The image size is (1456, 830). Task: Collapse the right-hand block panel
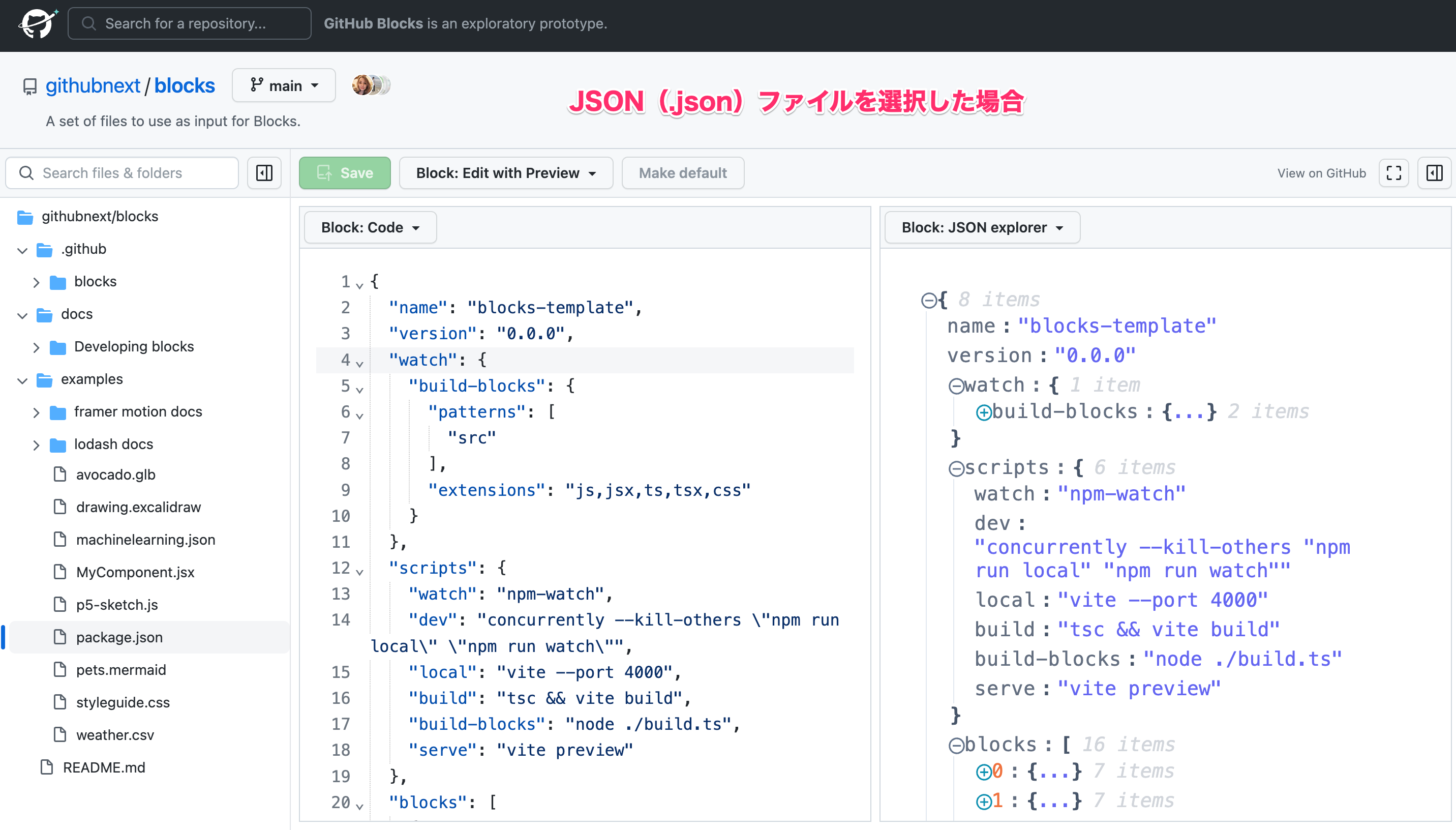1434,173
